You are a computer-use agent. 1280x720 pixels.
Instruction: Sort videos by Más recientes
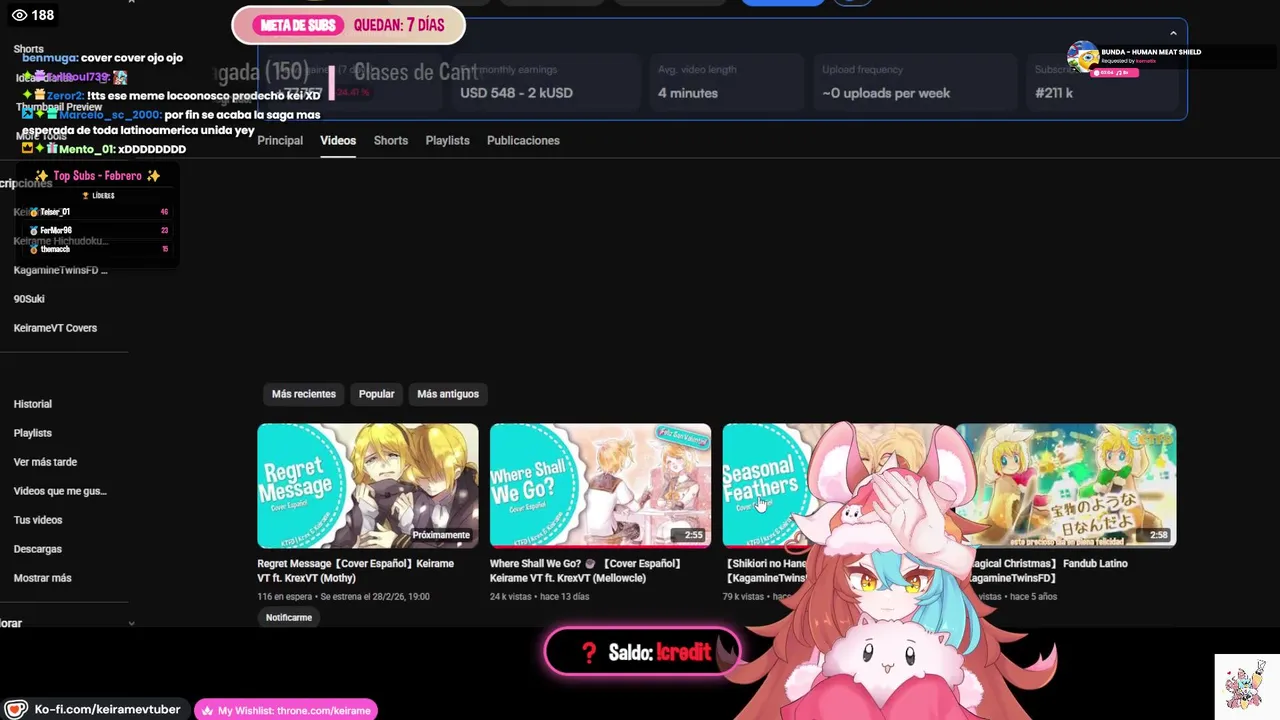coord(304,394)
